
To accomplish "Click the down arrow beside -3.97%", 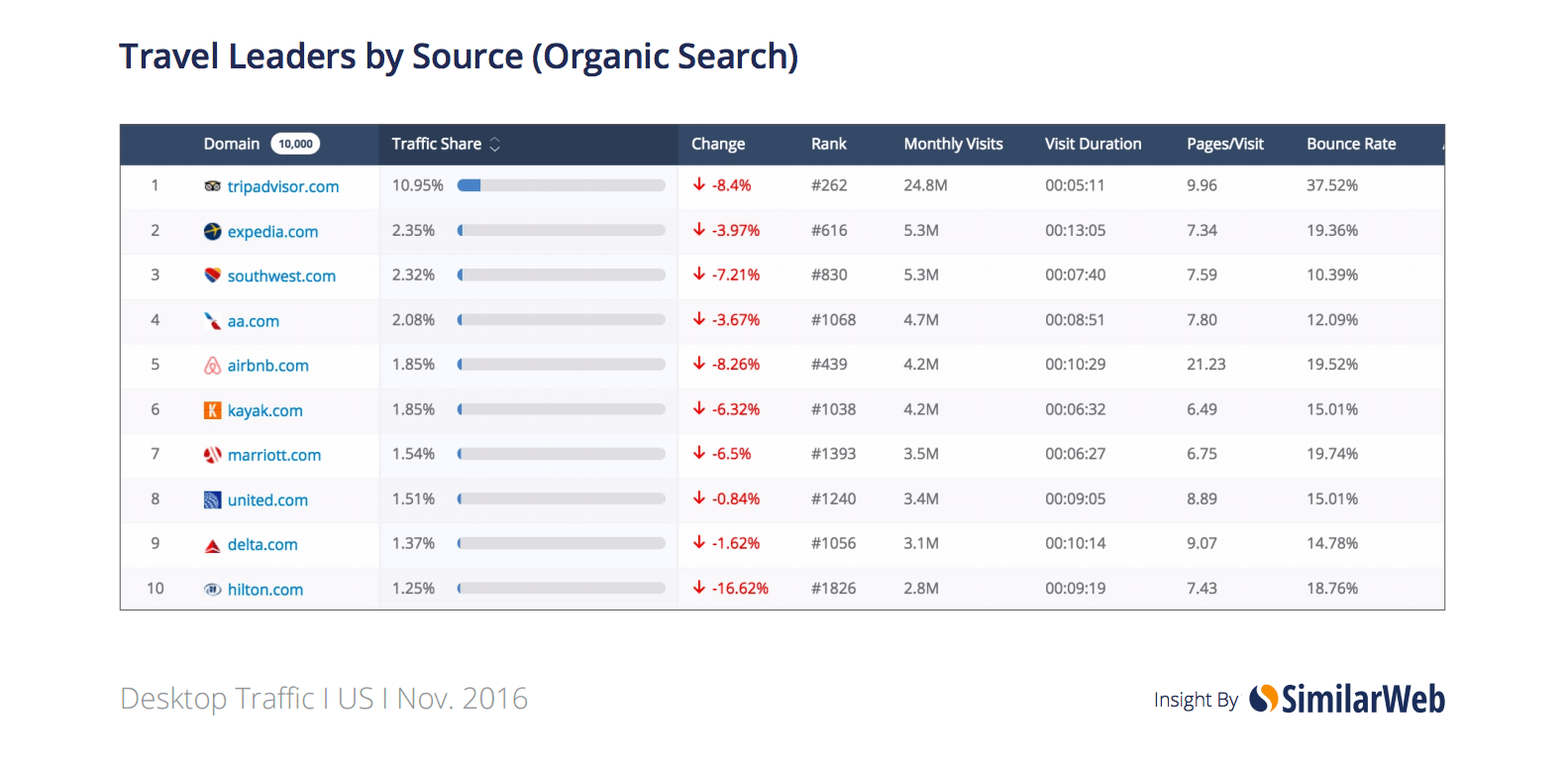I will (x=699, y=229).
